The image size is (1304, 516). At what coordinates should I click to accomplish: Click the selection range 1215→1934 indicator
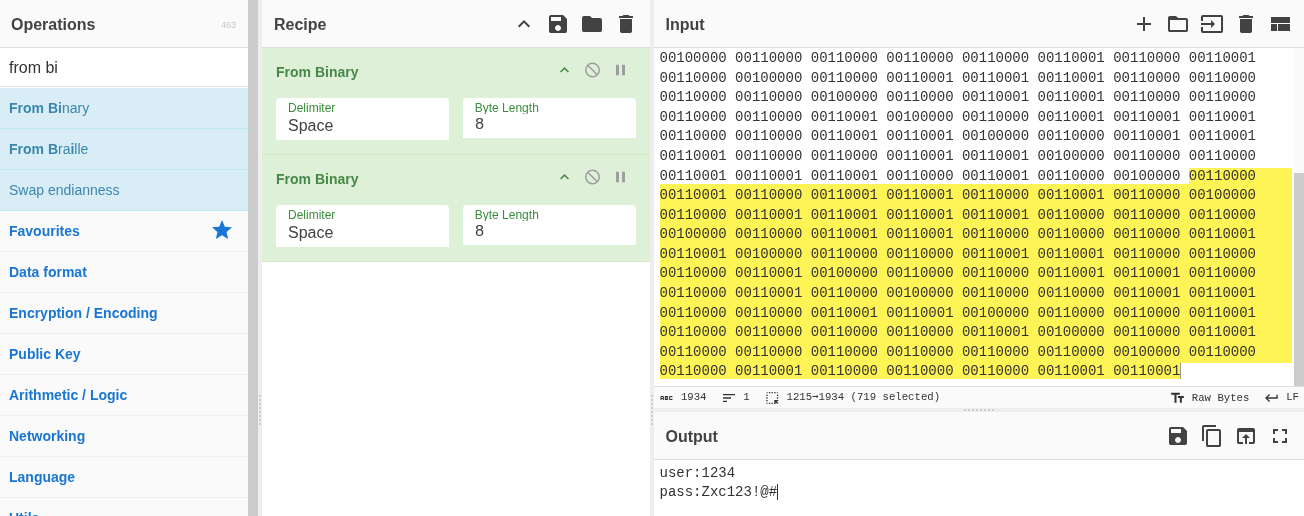[x=853, y=397]
